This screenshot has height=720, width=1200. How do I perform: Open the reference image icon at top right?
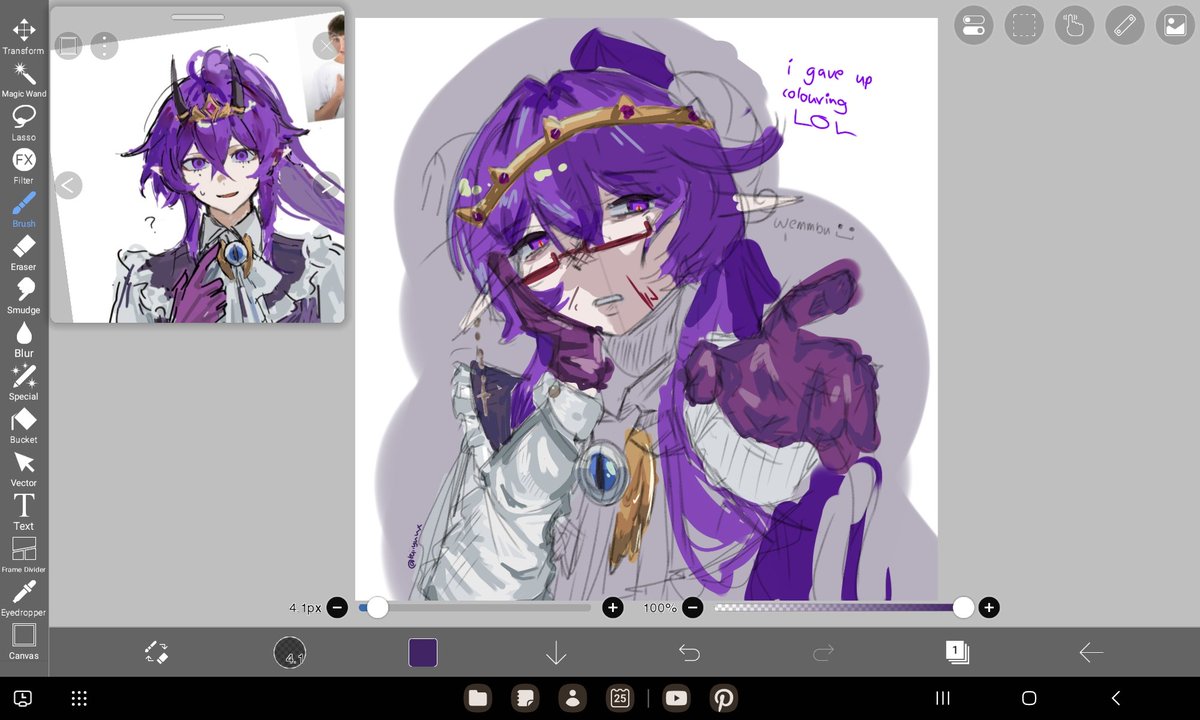(1175, 25)
